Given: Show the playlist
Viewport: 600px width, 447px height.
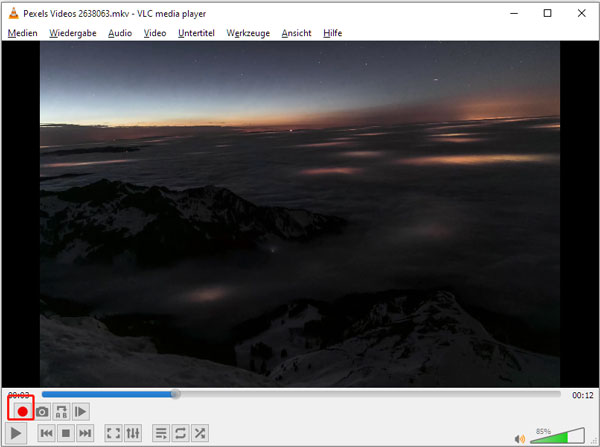Looking at the screenshot, I should pos(161,433).
